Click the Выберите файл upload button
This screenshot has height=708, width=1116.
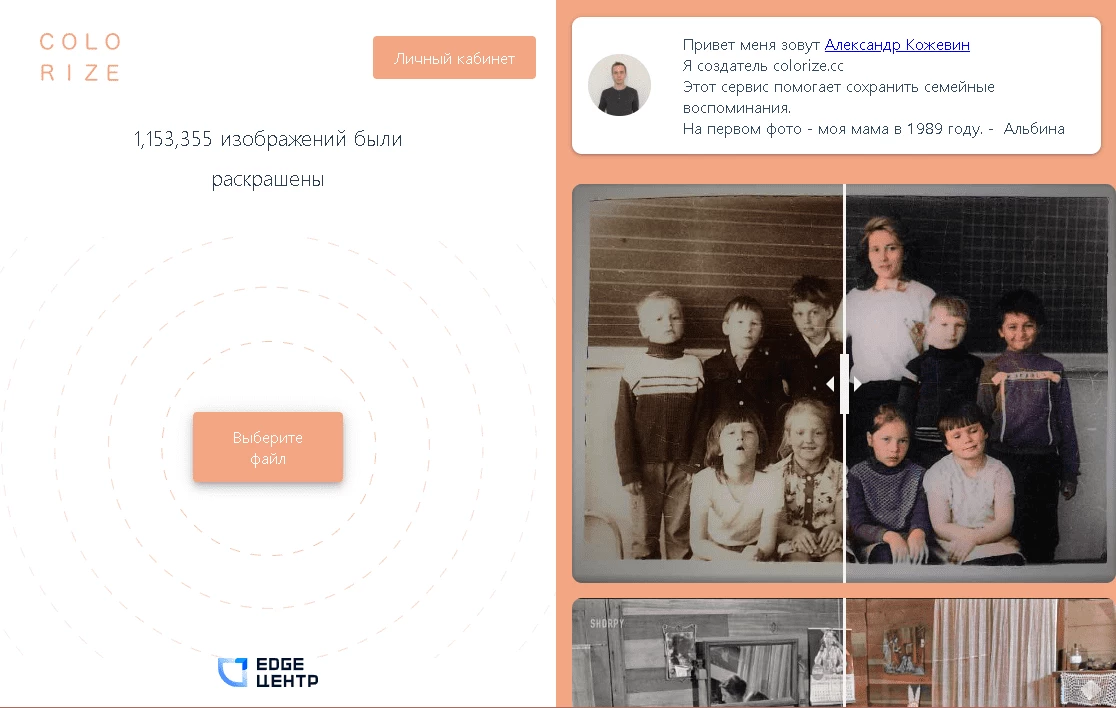pyautogui.click(x=268, y=448)
